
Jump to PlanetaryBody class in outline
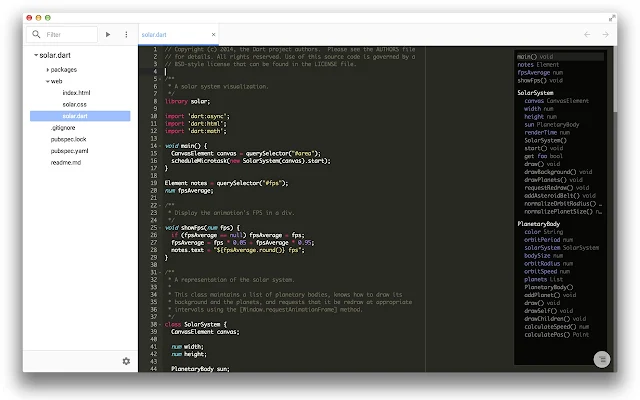coord(538,224)
